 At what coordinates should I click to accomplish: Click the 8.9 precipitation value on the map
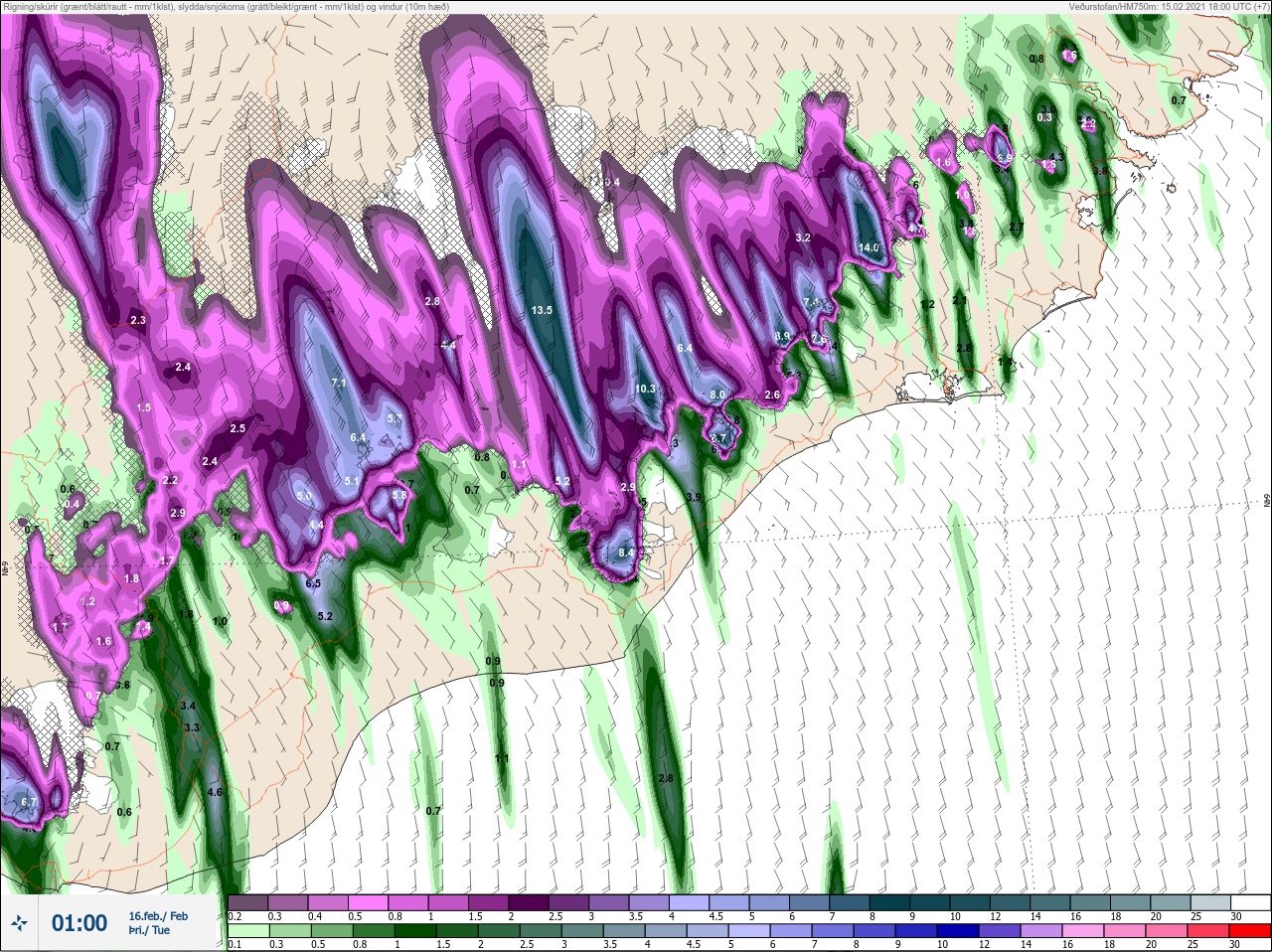782,337
